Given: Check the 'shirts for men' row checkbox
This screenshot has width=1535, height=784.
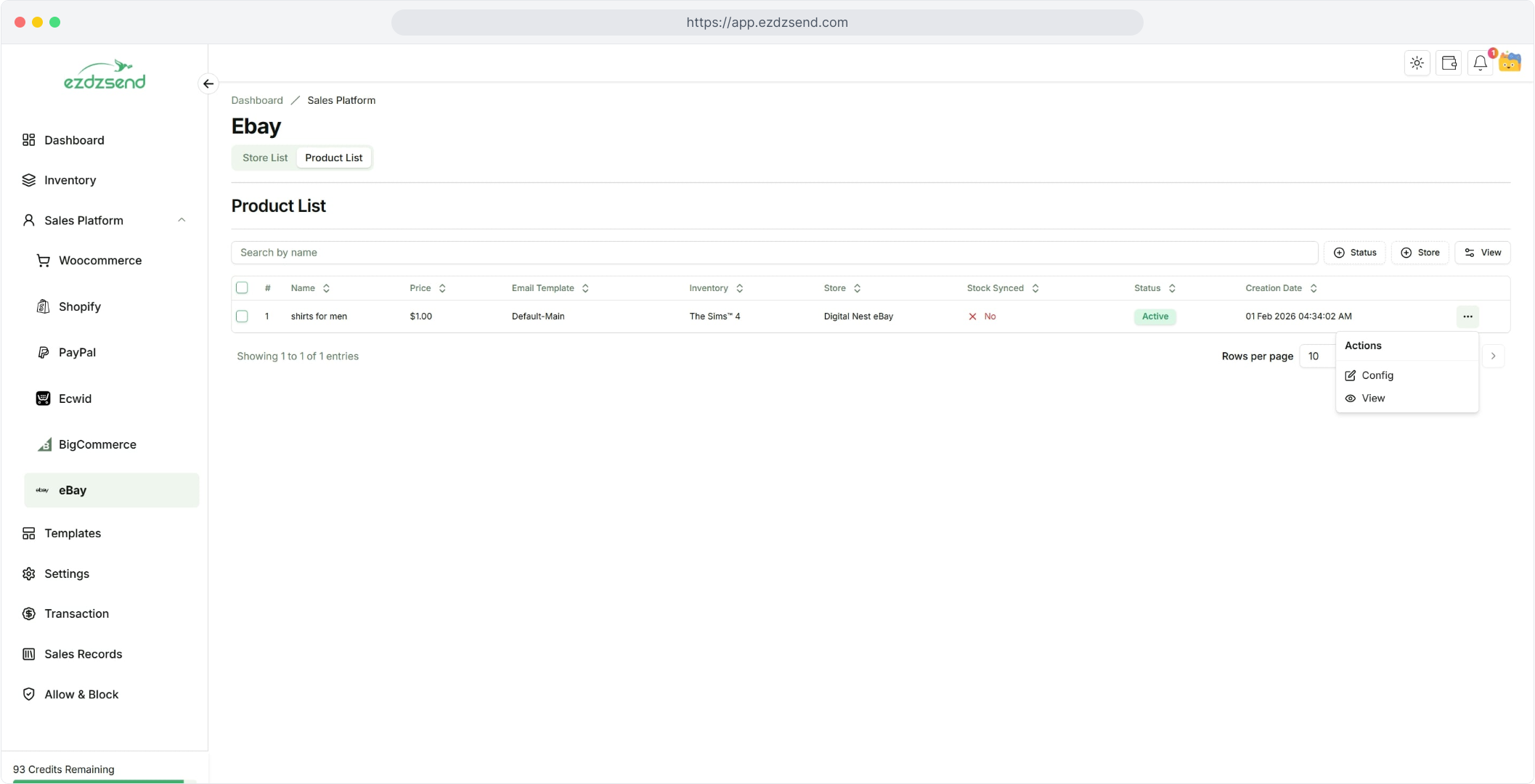Looking at the screenshot, I should point(242,317).
